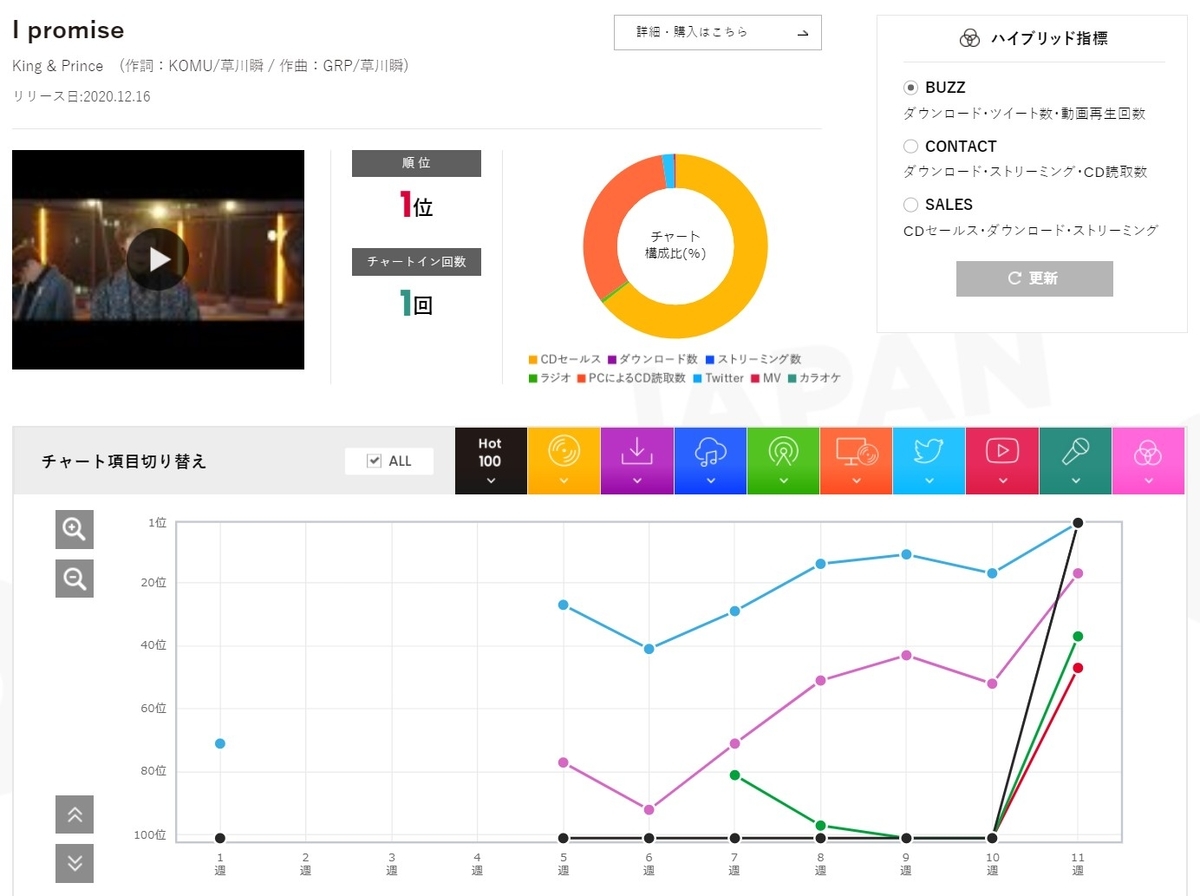The width and height of the screenshot is (1200, 896).
Task: Select the teal karaoke microphone icon
Action: pos(1075,460)
